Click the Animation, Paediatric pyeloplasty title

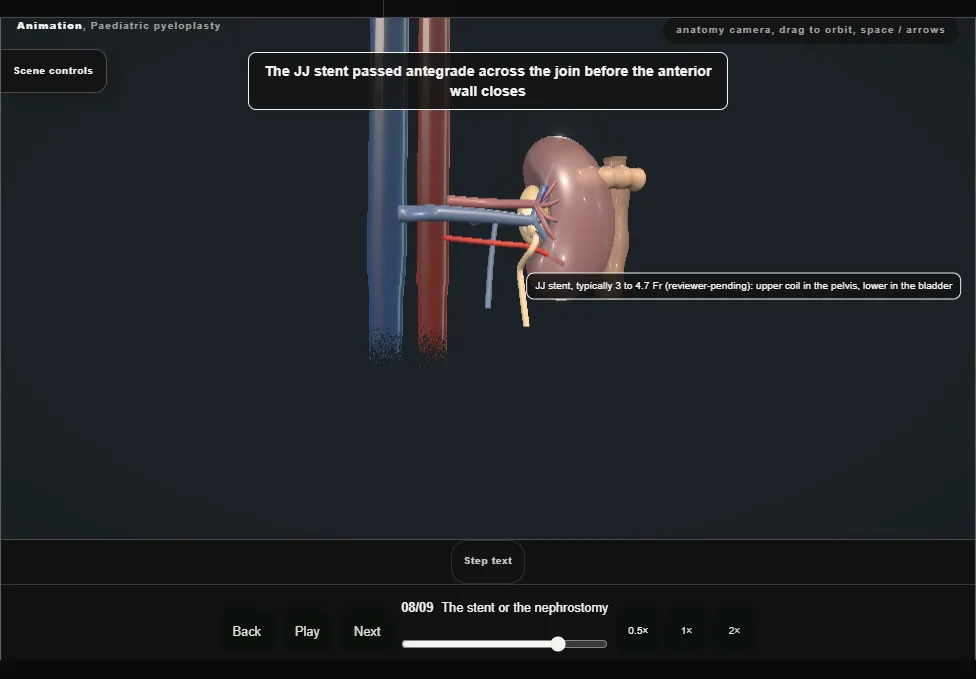tap(118, 26)
